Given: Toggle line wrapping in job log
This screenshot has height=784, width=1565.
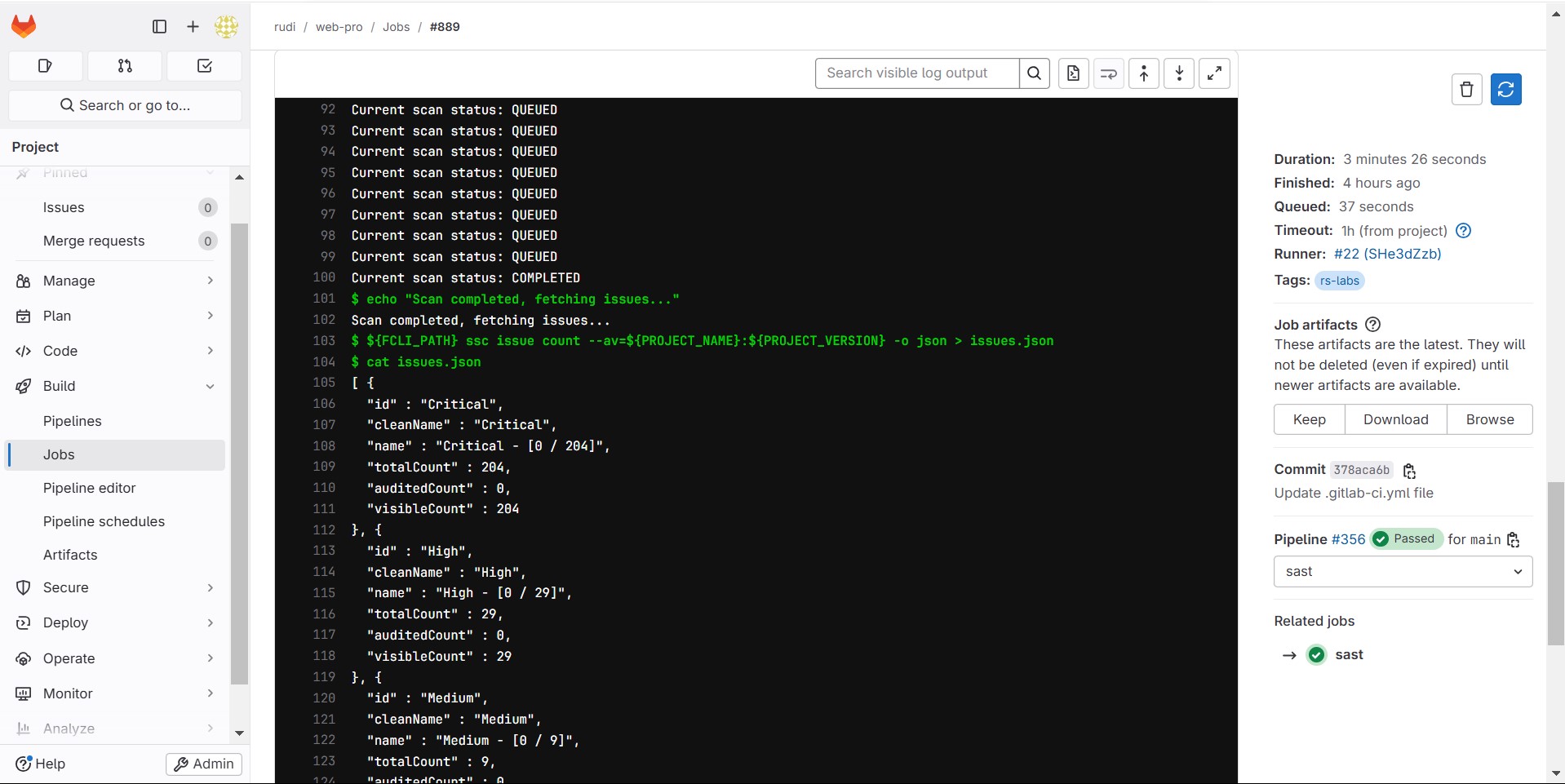Looking at the screenshot, I should [x=1108, y=73].
